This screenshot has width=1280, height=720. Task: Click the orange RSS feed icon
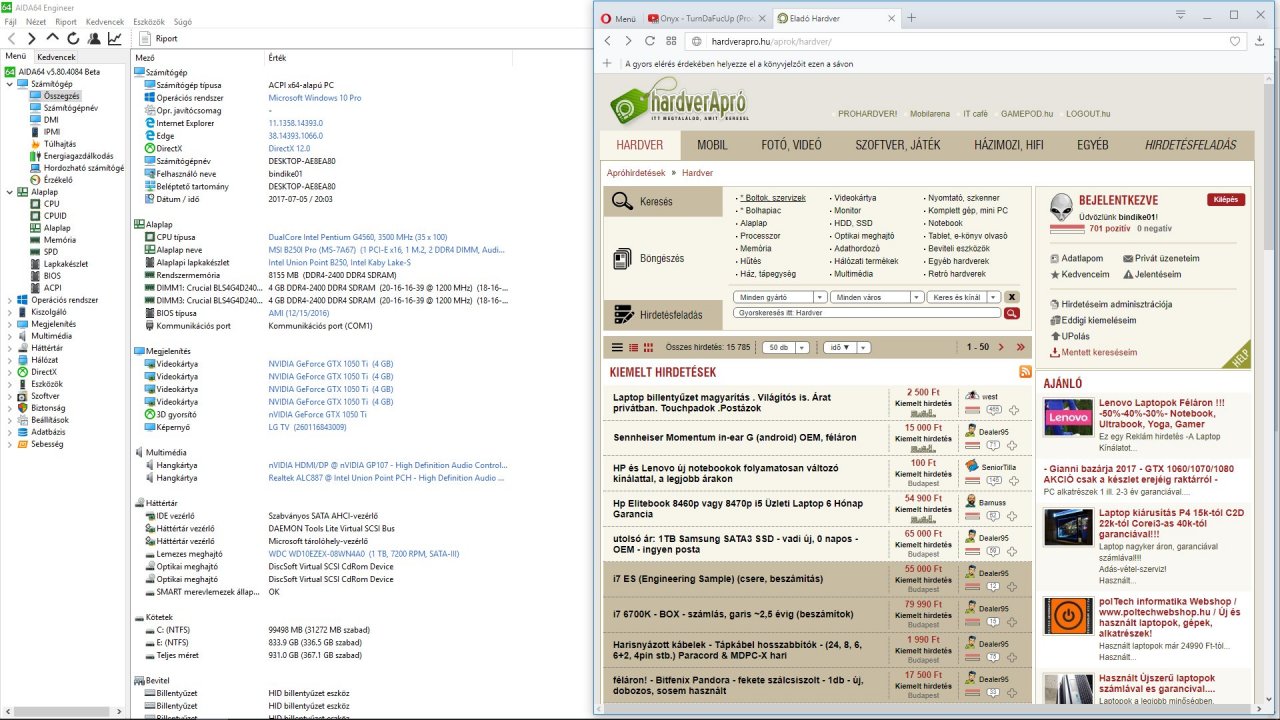tap(1025, 372)
